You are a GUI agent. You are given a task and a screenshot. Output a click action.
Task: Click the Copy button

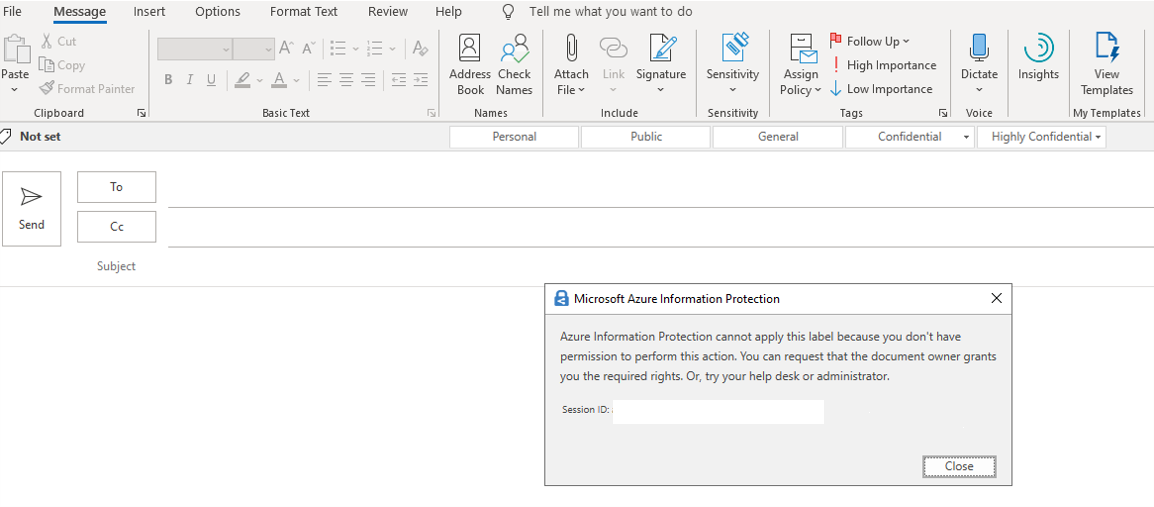[x=62, y=65]
